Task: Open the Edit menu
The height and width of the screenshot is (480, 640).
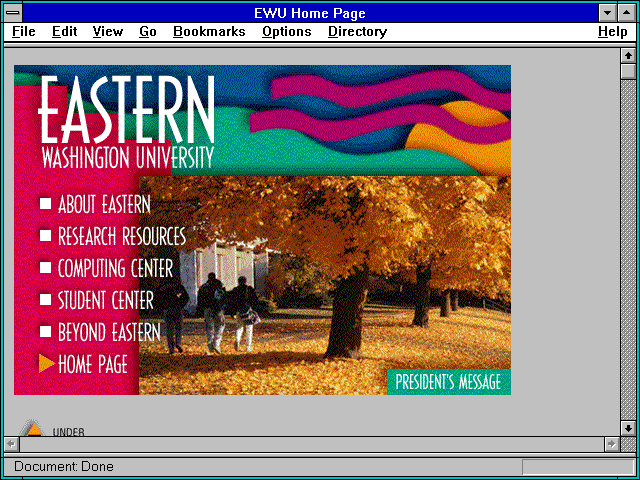Action: pyautogui.click(x=64, y=31)
